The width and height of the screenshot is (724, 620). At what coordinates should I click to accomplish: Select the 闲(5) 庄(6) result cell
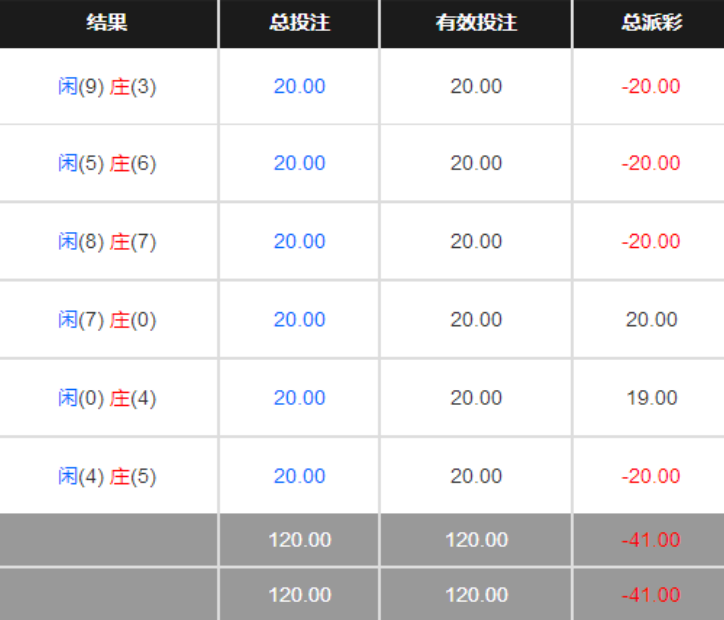tap(107, 163)
